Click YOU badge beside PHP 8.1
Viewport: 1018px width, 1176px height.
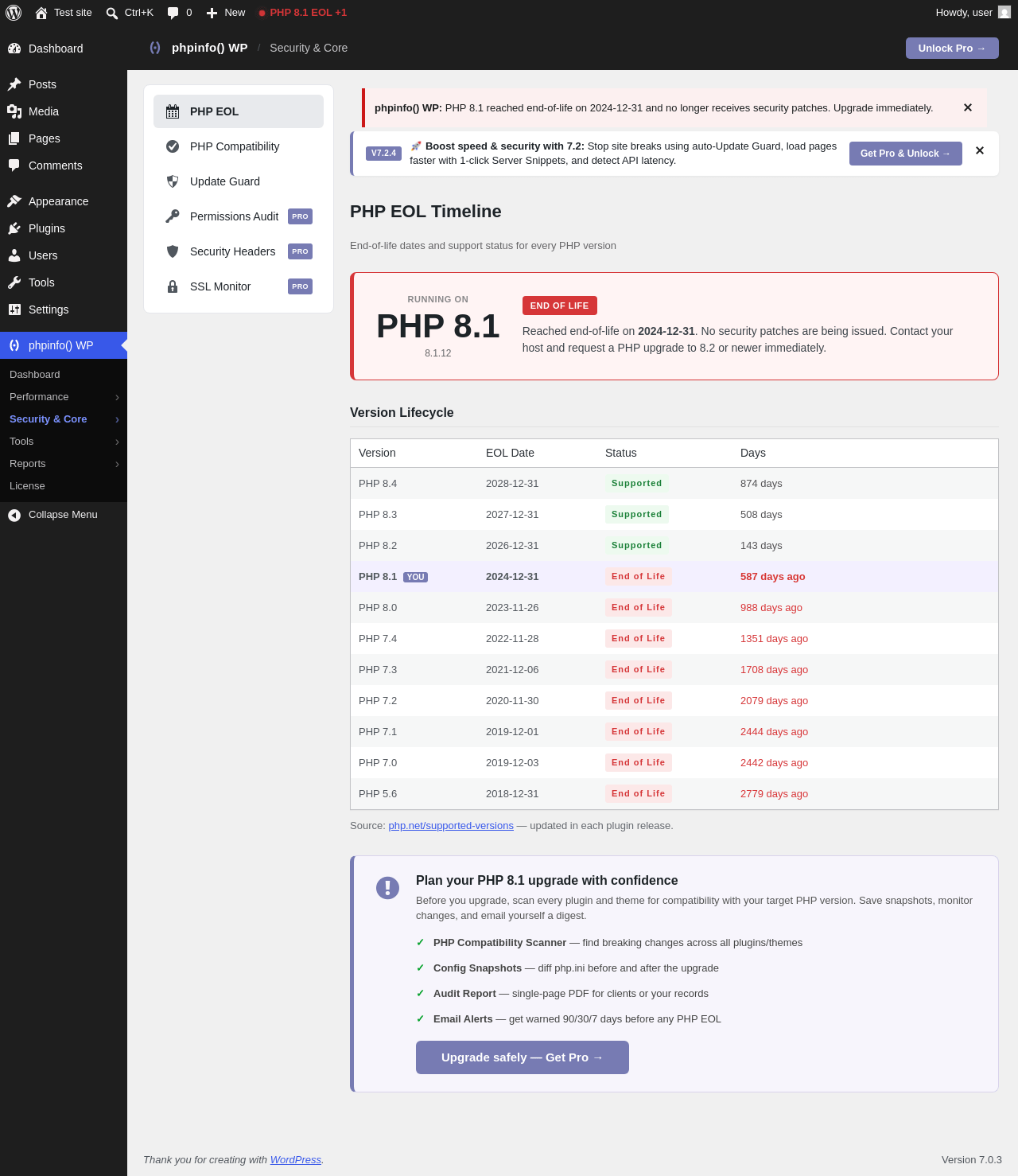pos(416,578)
